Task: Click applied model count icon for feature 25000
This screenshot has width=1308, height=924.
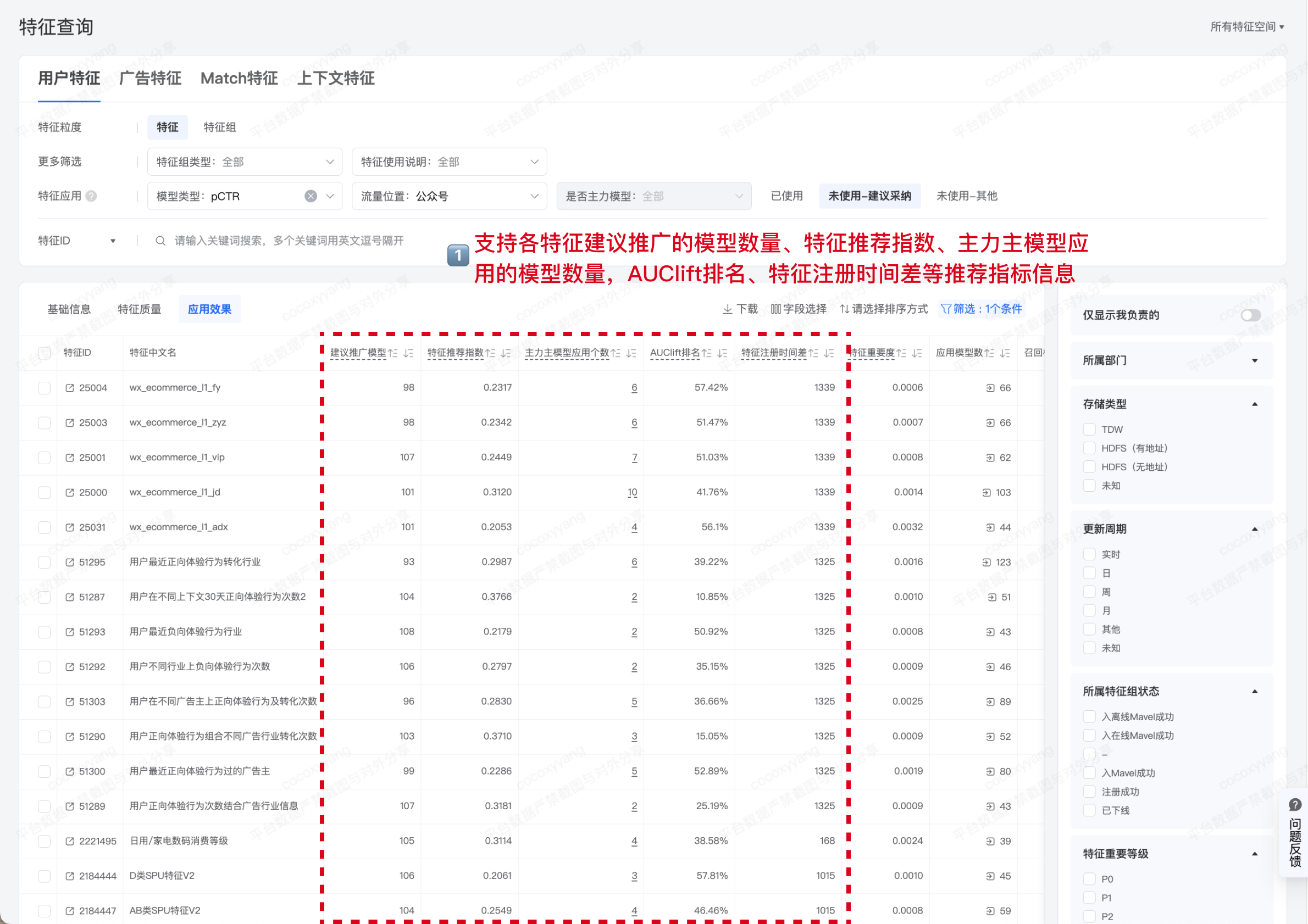Action: tap(986, 492)
